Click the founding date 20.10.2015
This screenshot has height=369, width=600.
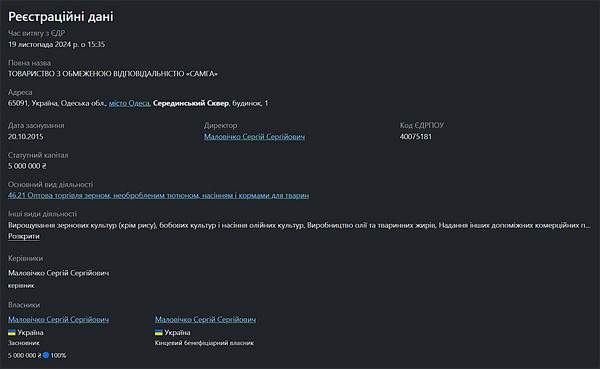click(x=26, y=137)
